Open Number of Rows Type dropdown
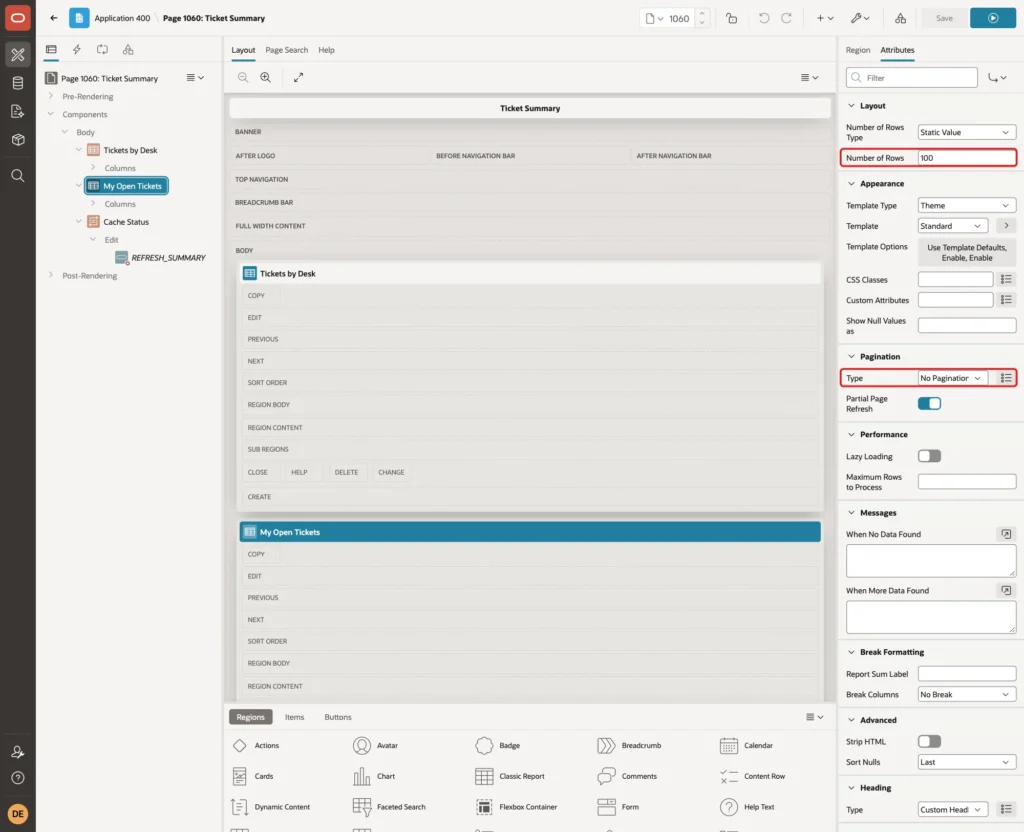The image size is (1024, 832). point(967,133)
